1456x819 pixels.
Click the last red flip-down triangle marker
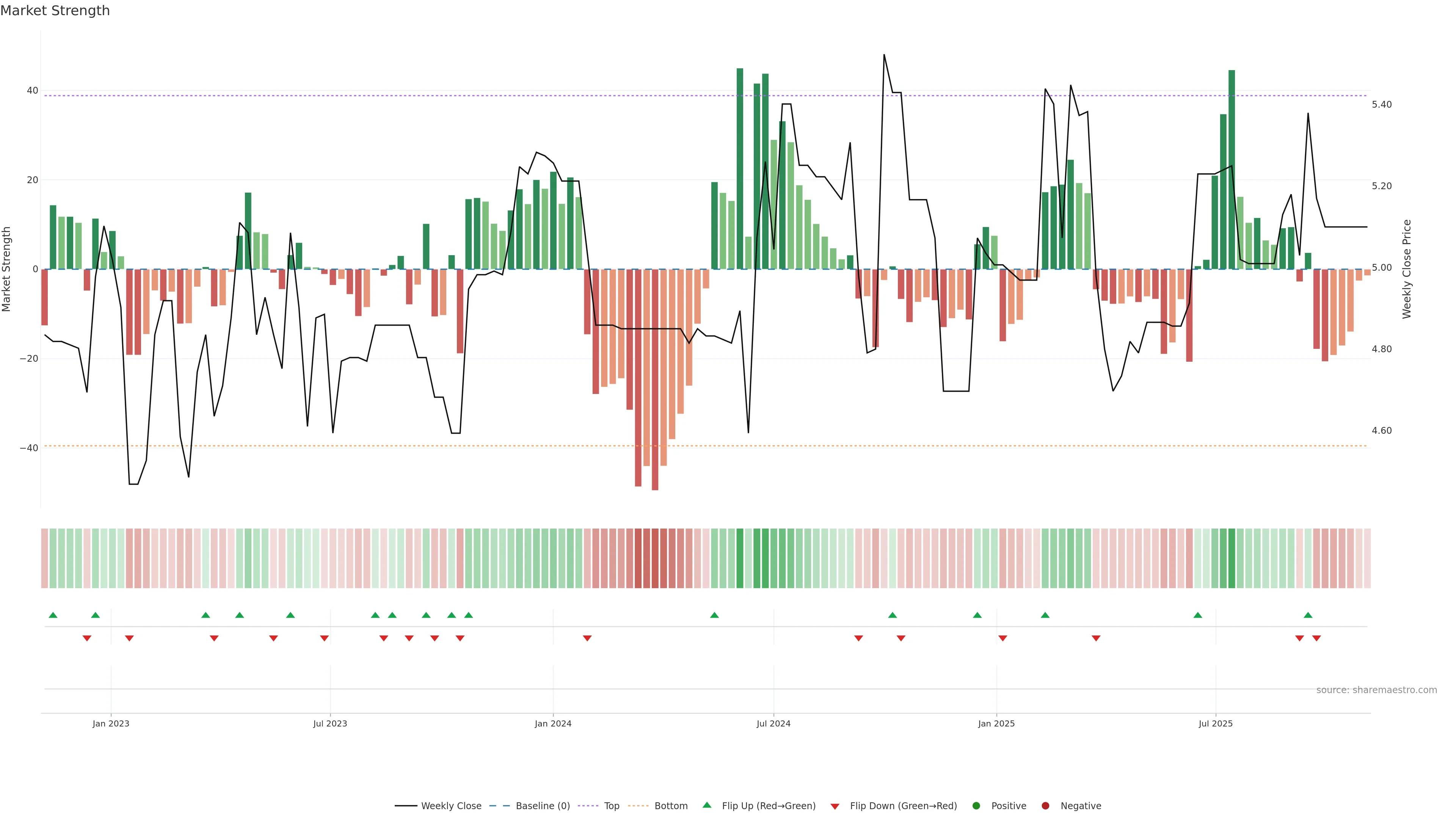tap(1316, 638)
